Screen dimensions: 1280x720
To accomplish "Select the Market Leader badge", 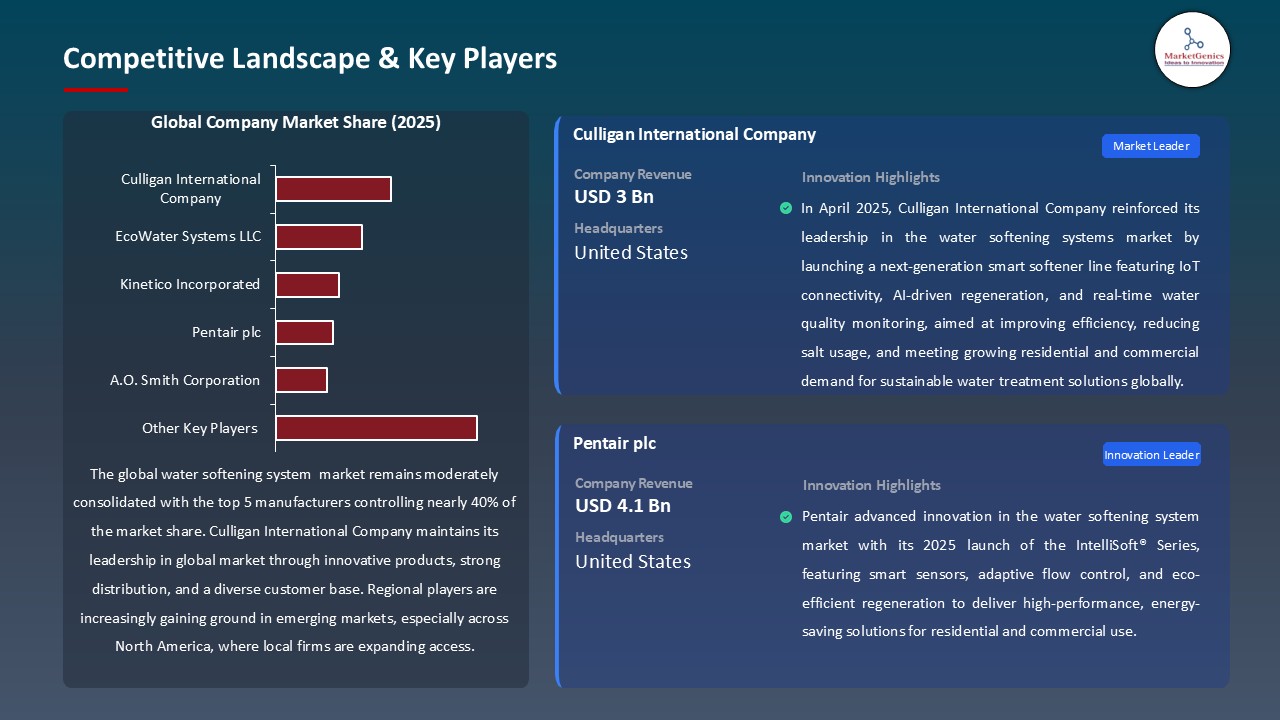I will pyautogui.click(x=1150, y=146).
